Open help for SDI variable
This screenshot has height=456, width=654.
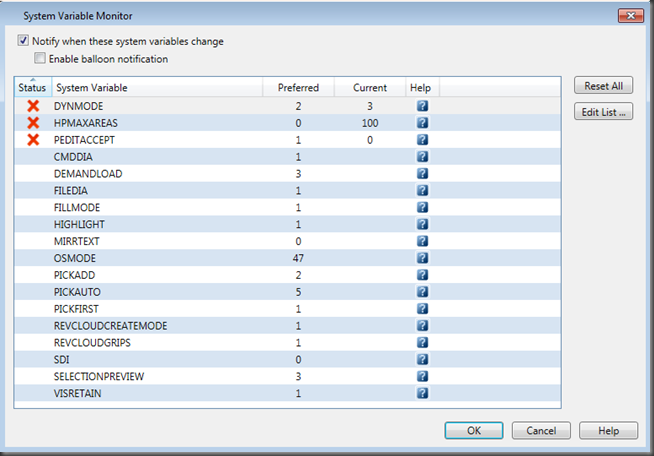[x=422, y=359]
